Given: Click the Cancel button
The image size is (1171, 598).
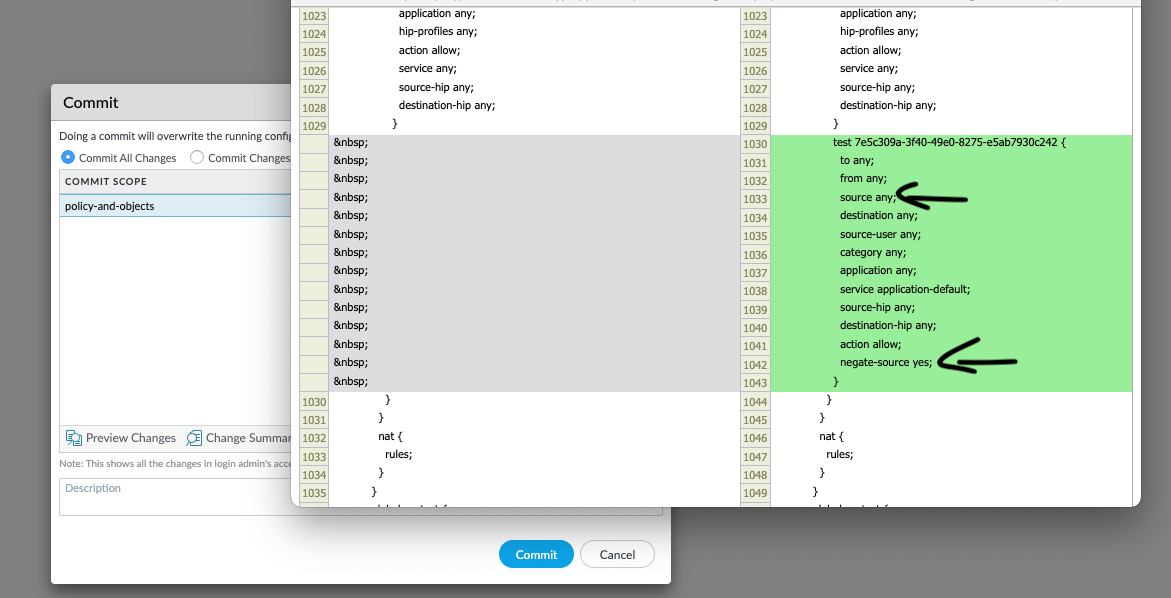Looking at the screenshot, I should (x=617, y=554).
